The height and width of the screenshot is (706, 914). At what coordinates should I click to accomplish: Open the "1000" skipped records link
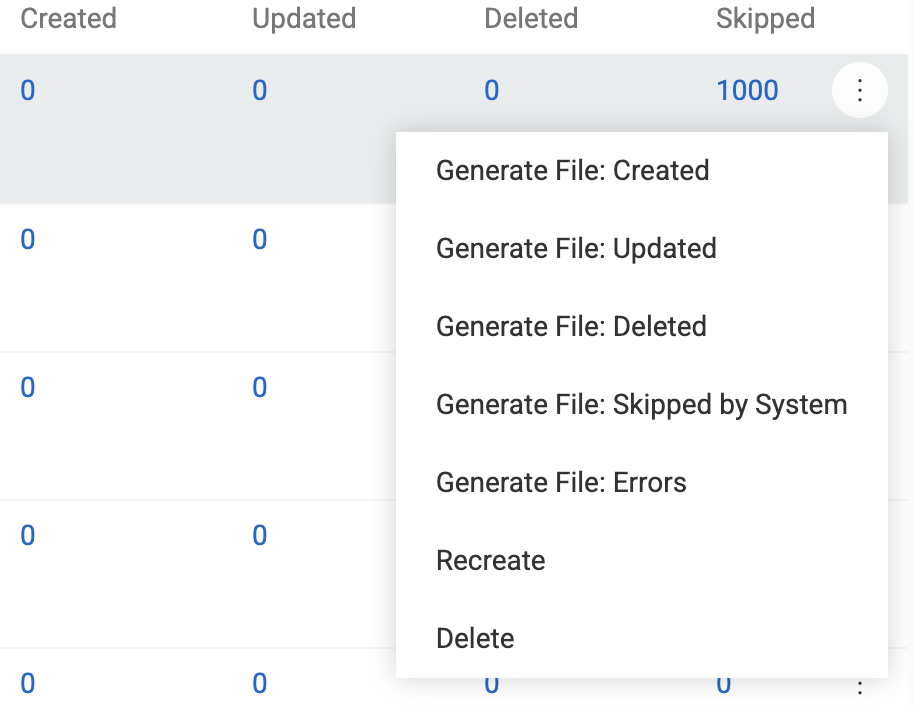pyautogui.click(x=748, y=89)
